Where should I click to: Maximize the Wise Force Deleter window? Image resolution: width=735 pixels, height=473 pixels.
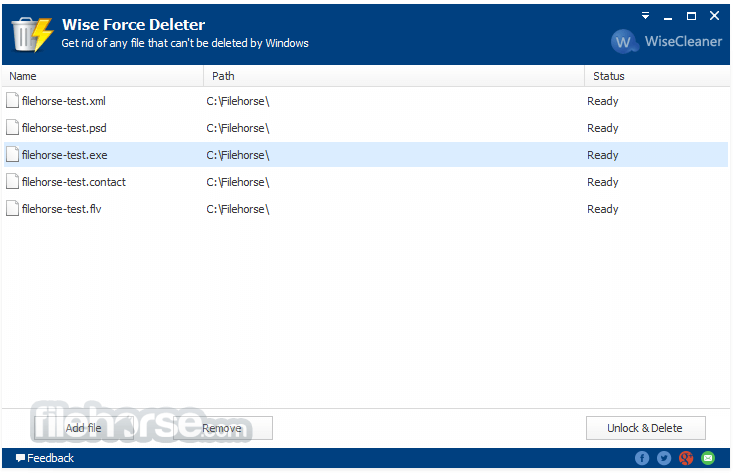(x=691, y=16)
